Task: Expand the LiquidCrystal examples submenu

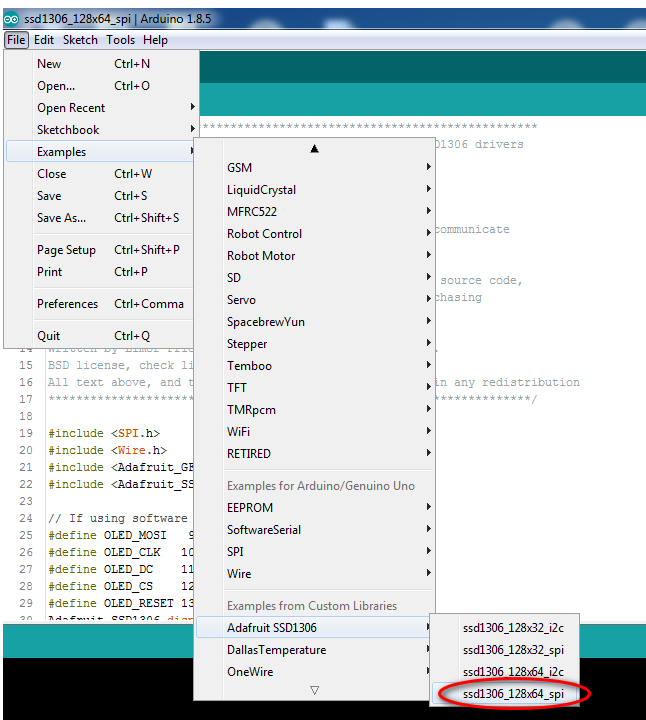Action: (315, 190)
